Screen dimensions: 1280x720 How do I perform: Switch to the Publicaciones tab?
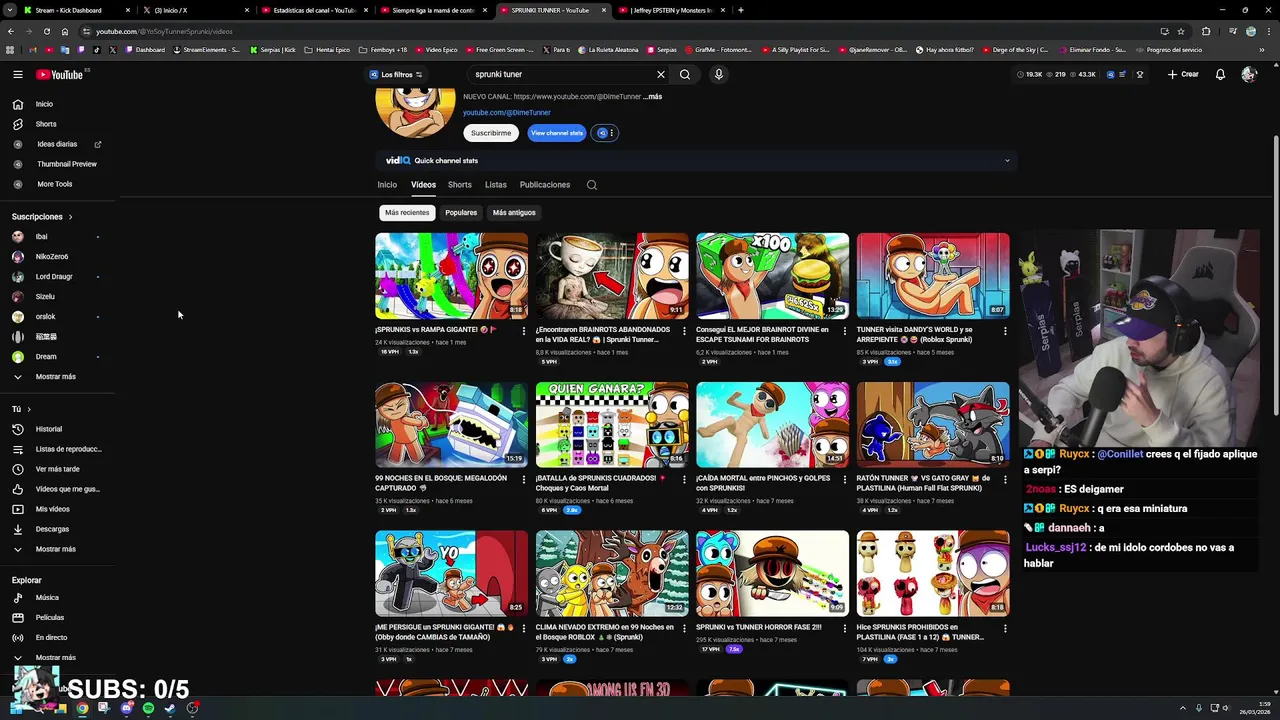coord(545,185)
